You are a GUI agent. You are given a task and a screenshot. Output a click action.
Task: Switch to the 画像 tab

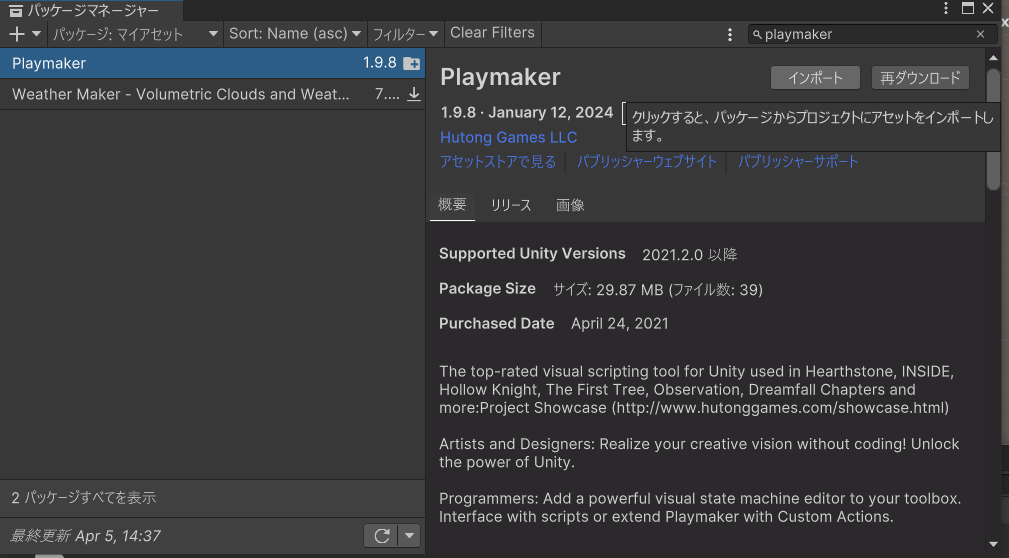[x=570, y=205]
